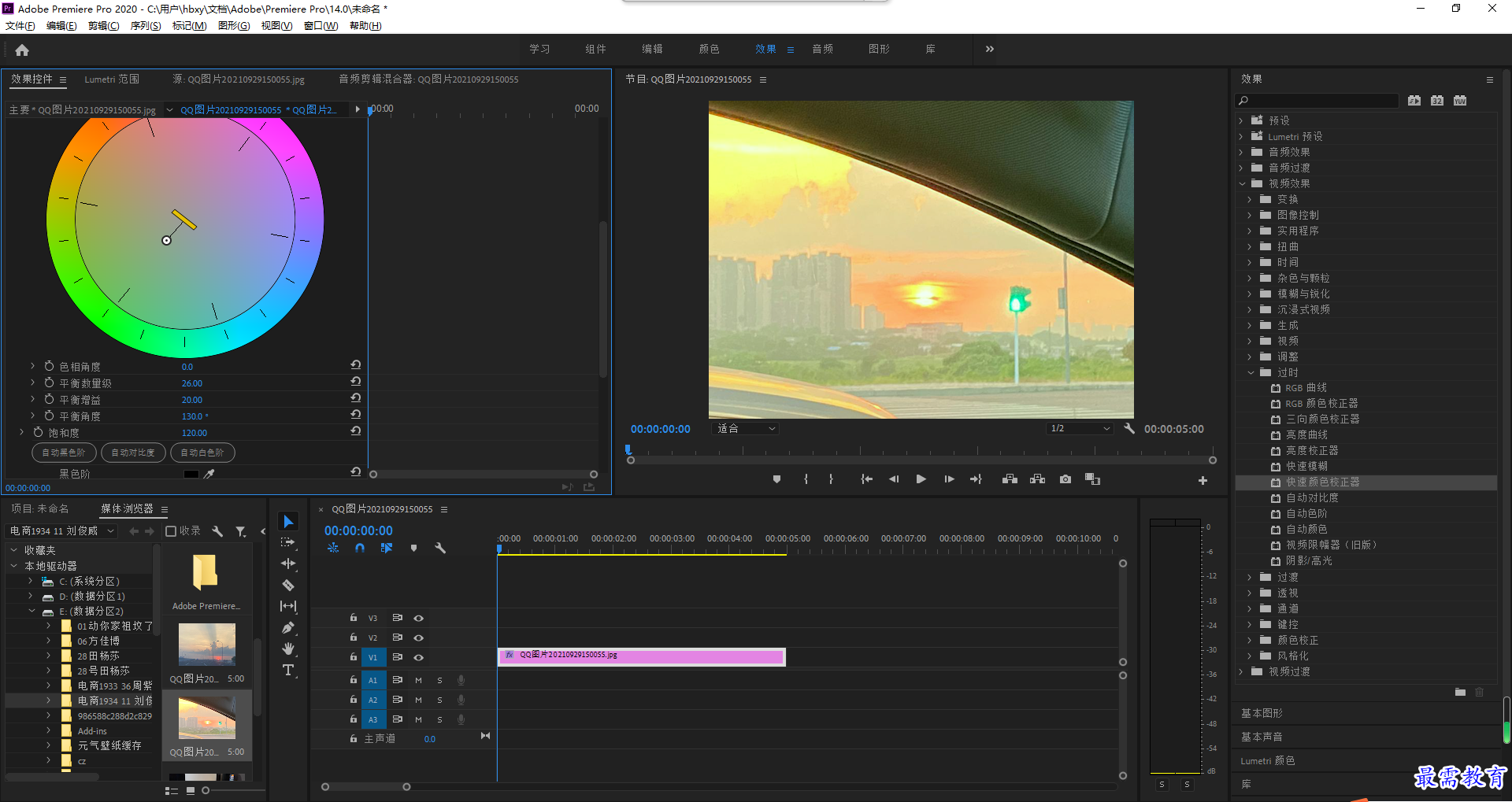
Task: Open Timeline display settings wrench
Action: (x=440, y=548)
